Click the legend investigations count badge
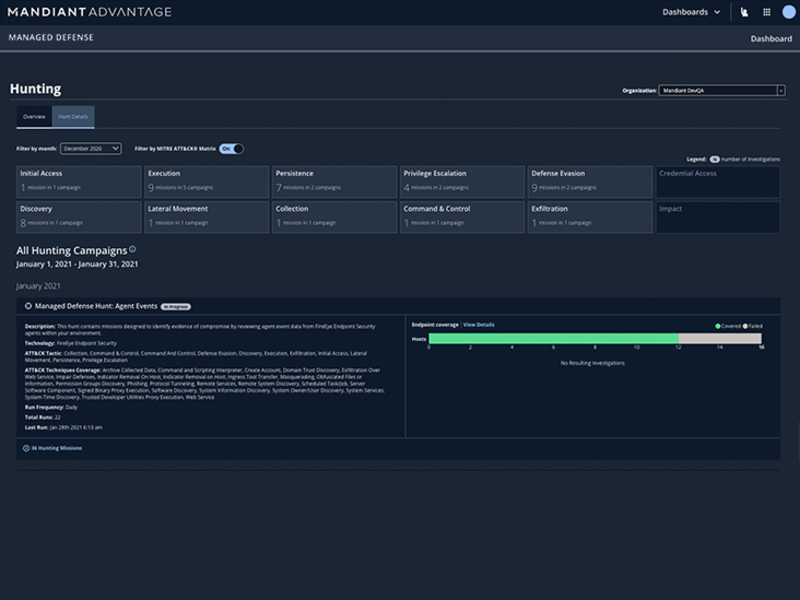Viewport: 800px width, 600px height. pyautogui.click(x=714, y=160)
